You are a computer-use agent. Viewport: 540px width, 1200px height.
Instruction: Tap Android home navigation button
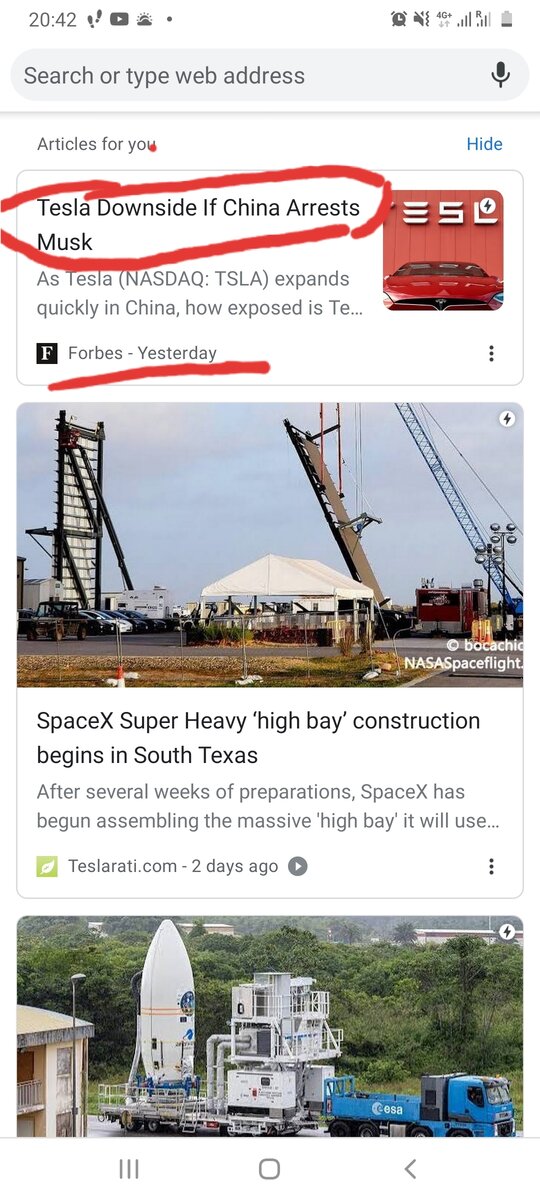tap(269, 1169)
